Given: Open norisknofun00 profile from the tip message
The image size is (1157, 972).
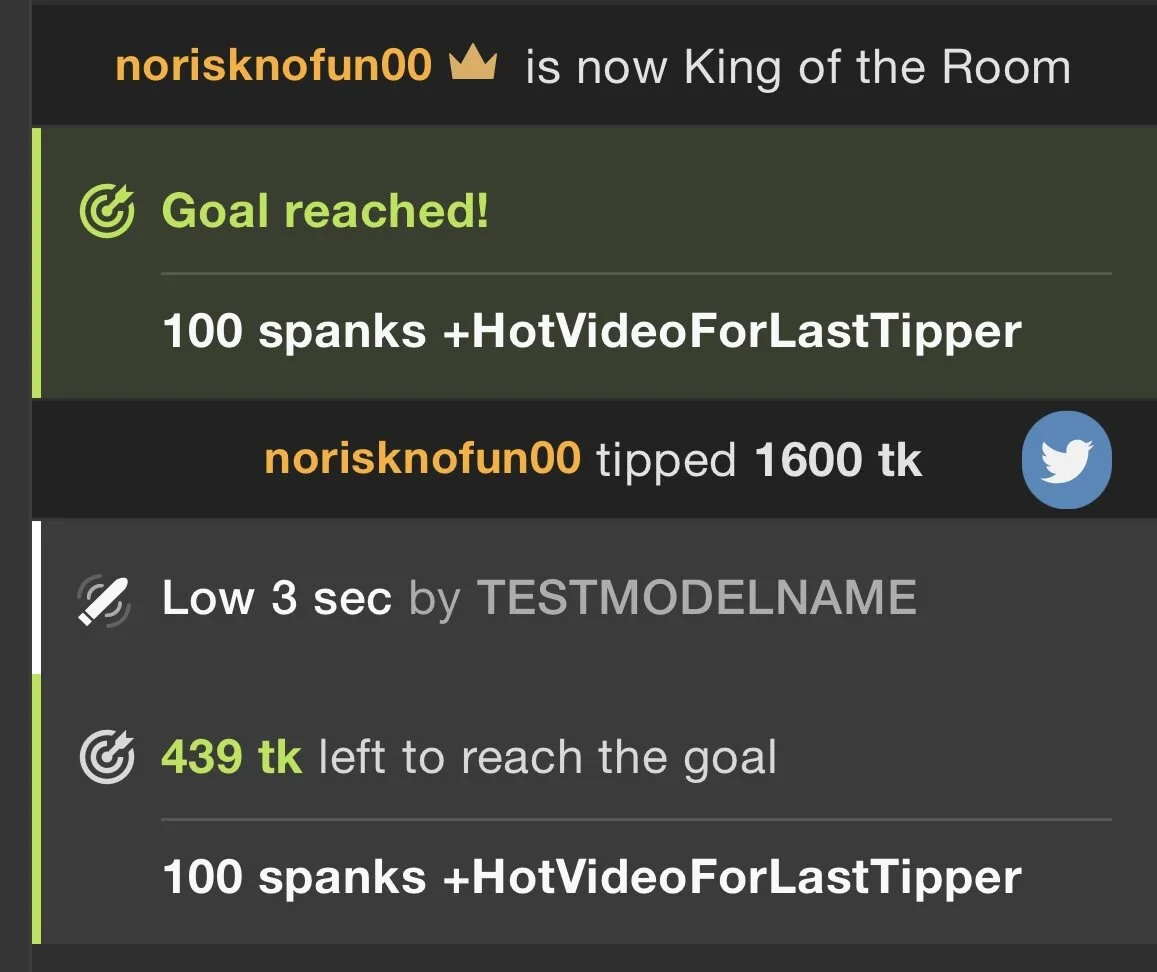Looking at the screenshot, I should tap(422, 459).
